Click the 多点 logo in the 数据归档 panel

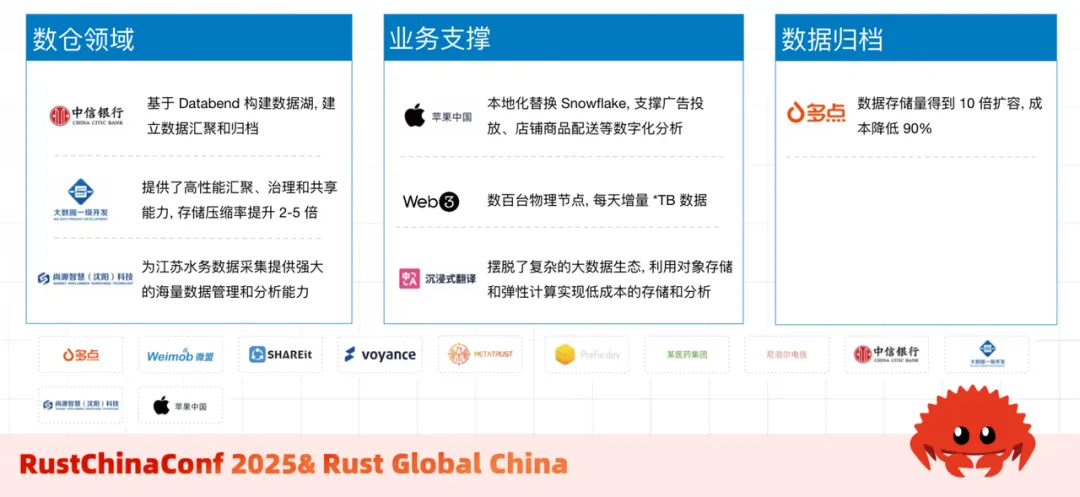(x=816, y=112)
